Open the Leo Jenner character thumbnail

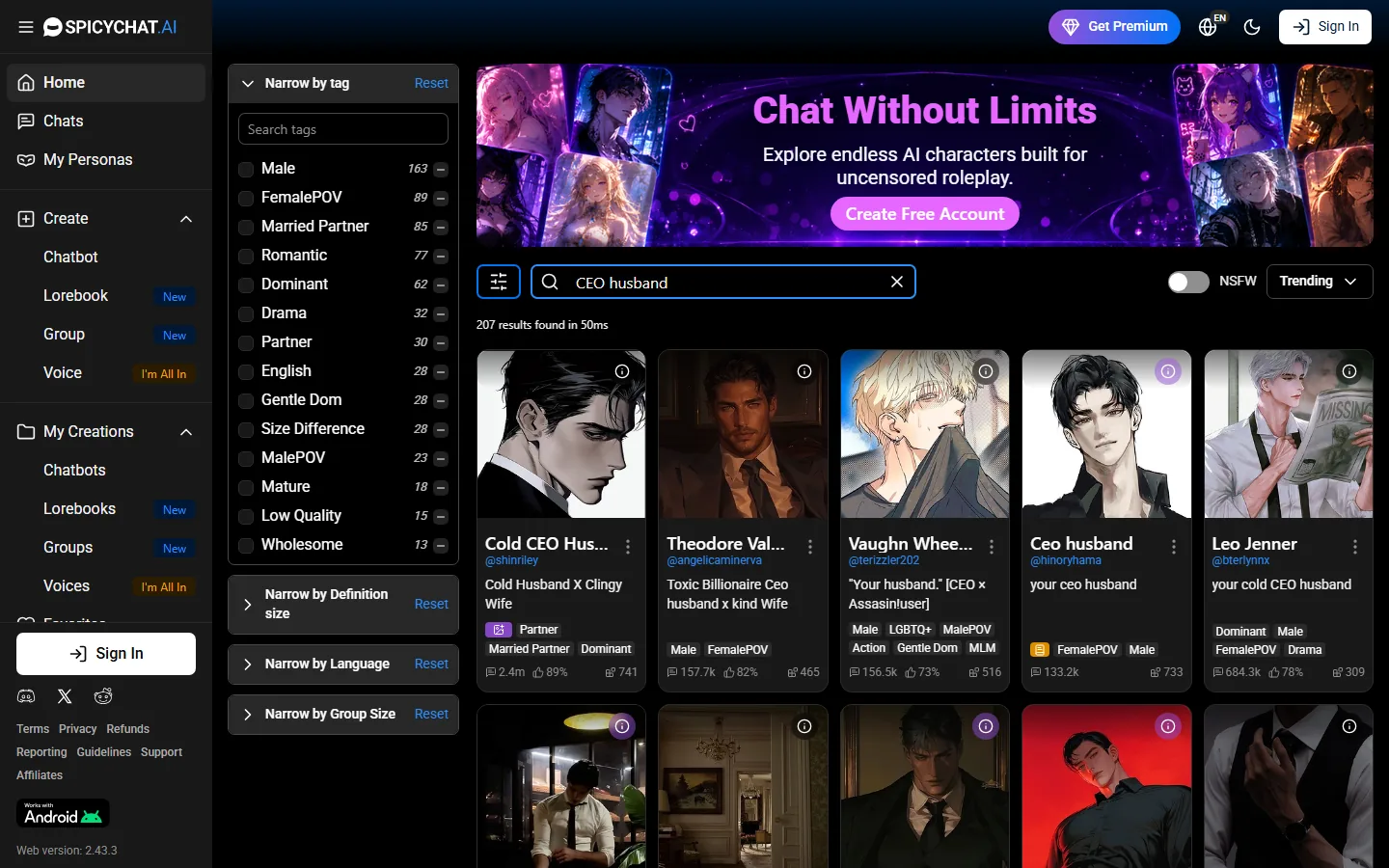pyautogui.click(x=1289, y=434)
